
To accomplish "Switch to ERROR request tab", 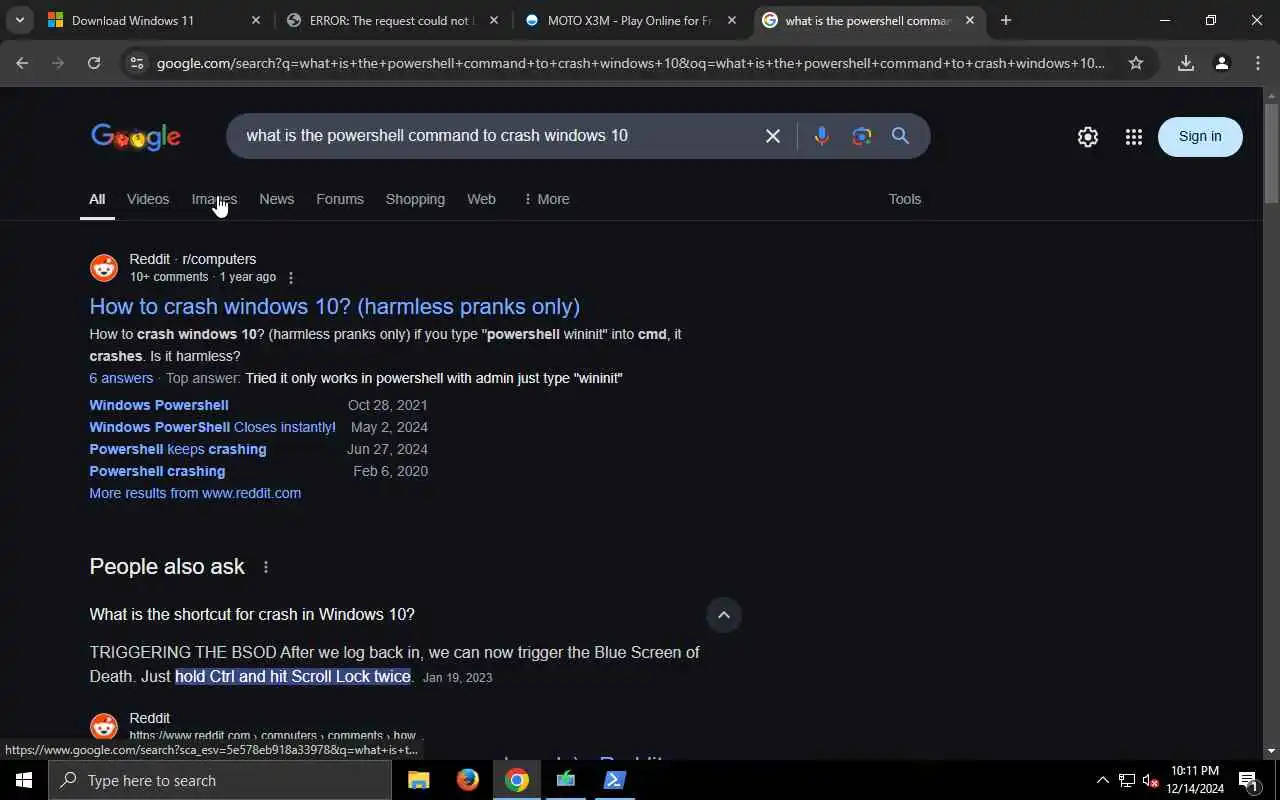I will [385, 20].
